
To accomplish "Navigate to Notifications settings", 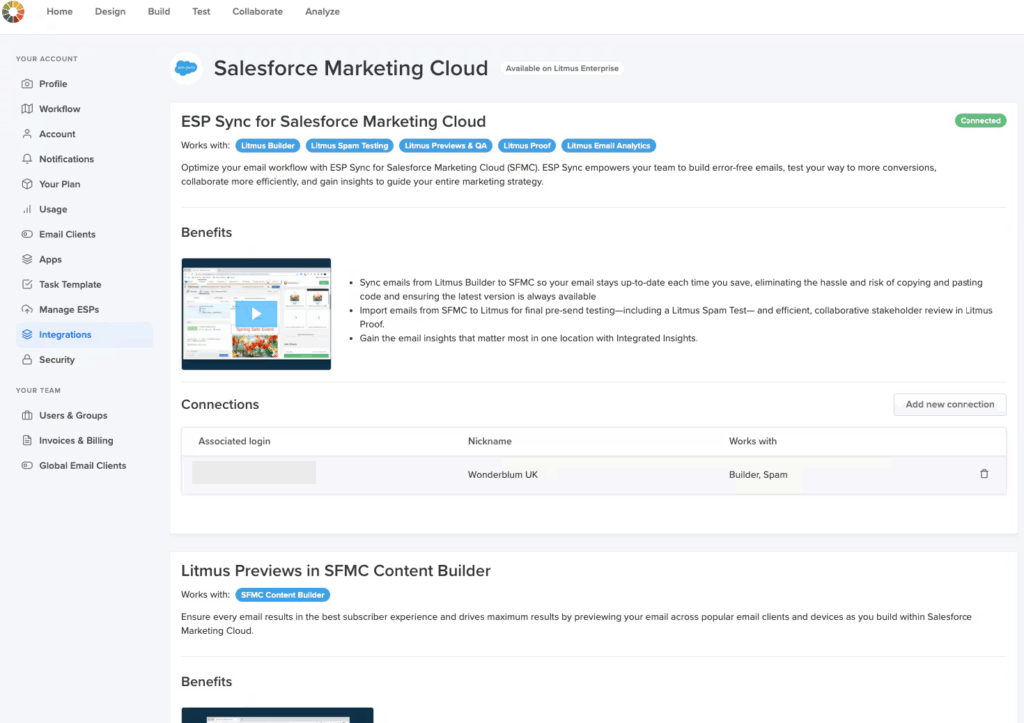I will pyautogui.click(x=67, y=159).
